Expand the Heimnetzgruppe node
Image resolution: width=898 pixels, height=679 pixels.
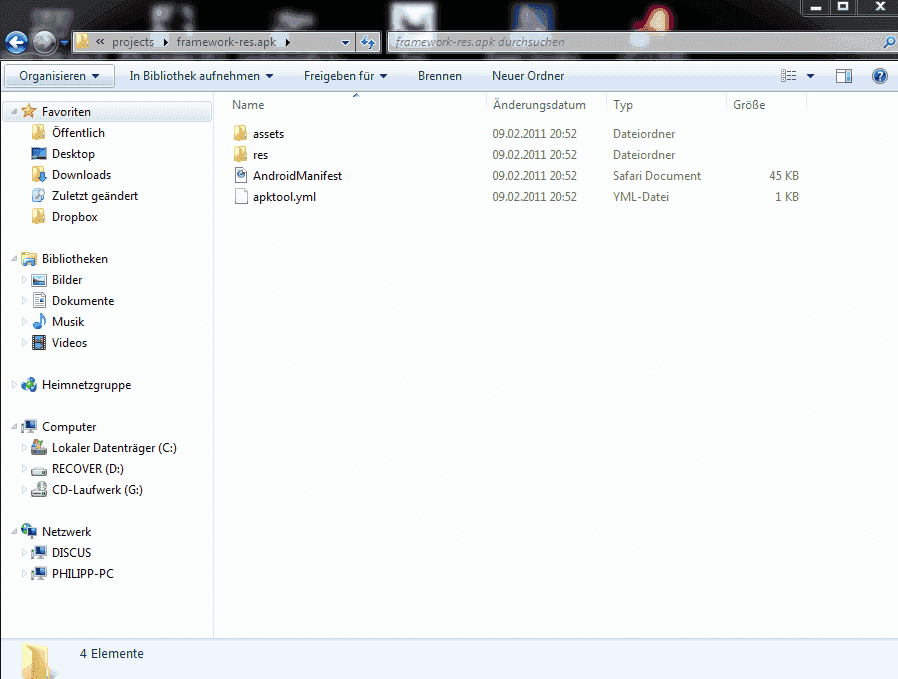[14, 385]
